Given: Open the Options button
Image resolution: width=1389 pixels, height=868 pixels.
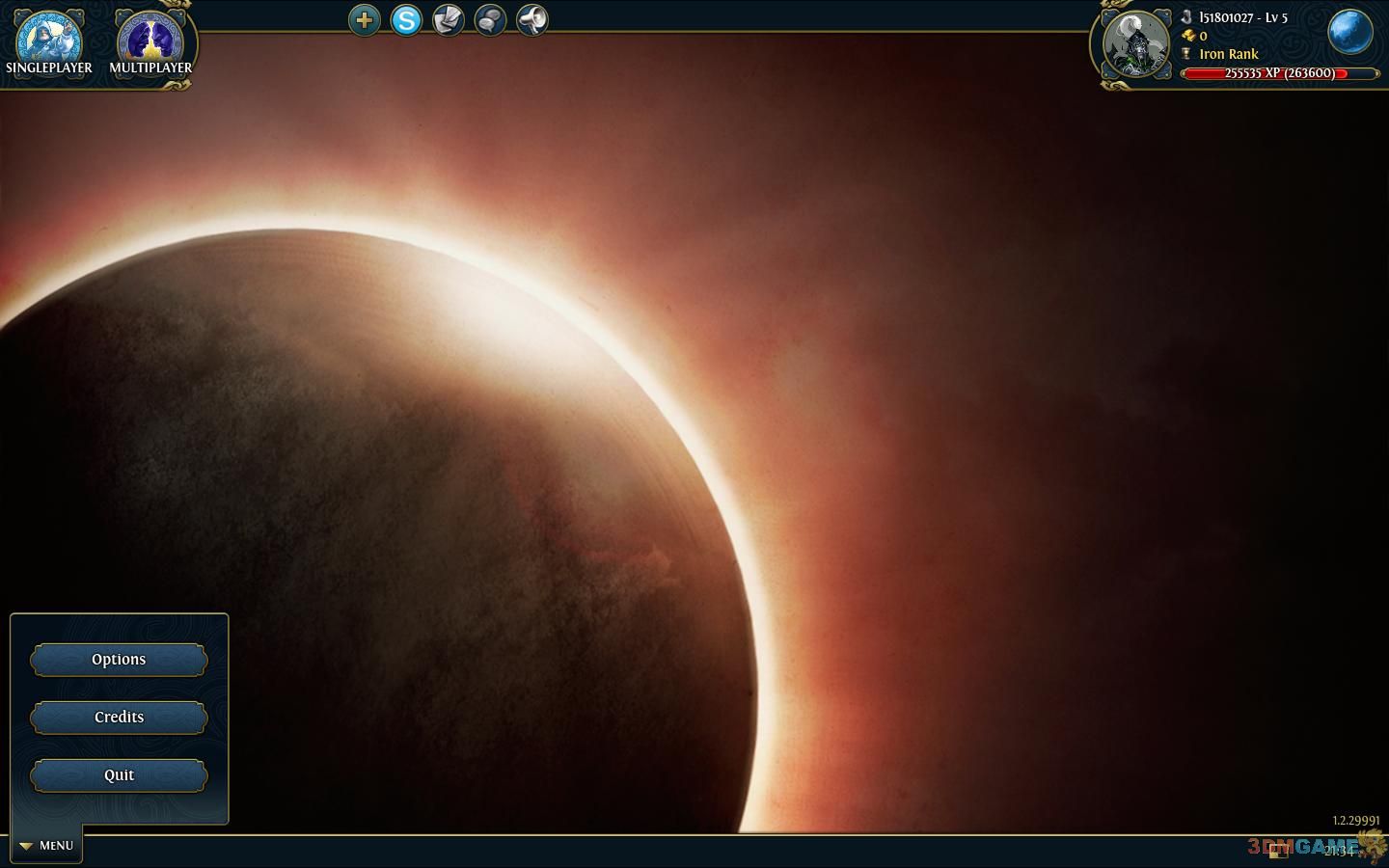Looking at the screenshot, I should [x=119, y=660].
